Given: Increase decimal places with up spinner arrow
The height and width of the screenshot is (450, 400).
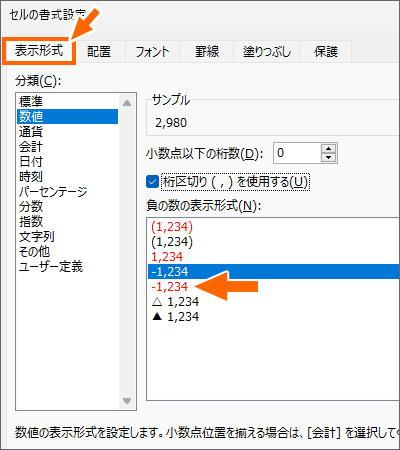Looking at the screenshot, I should click(329, 149).
